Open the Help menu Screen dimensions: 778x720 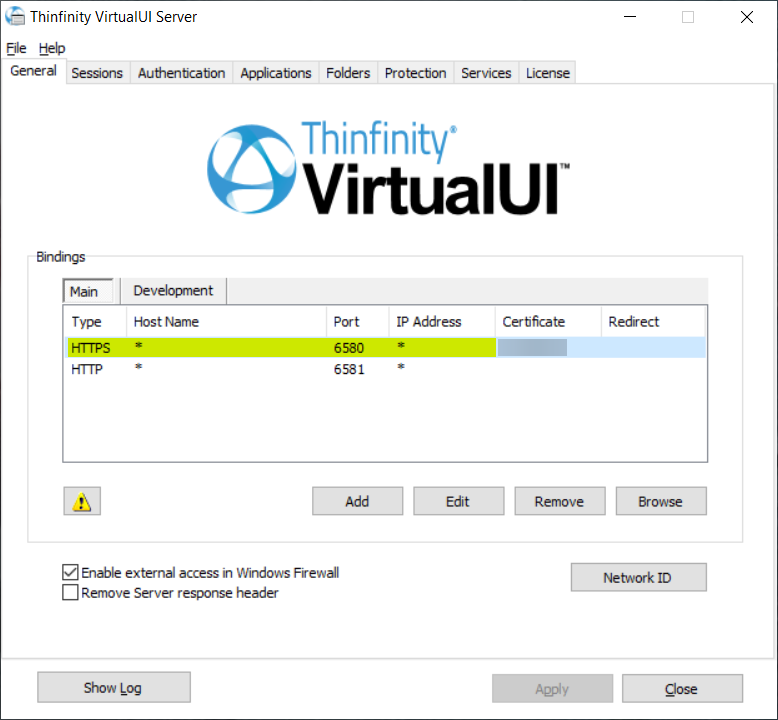coord(52,48)
